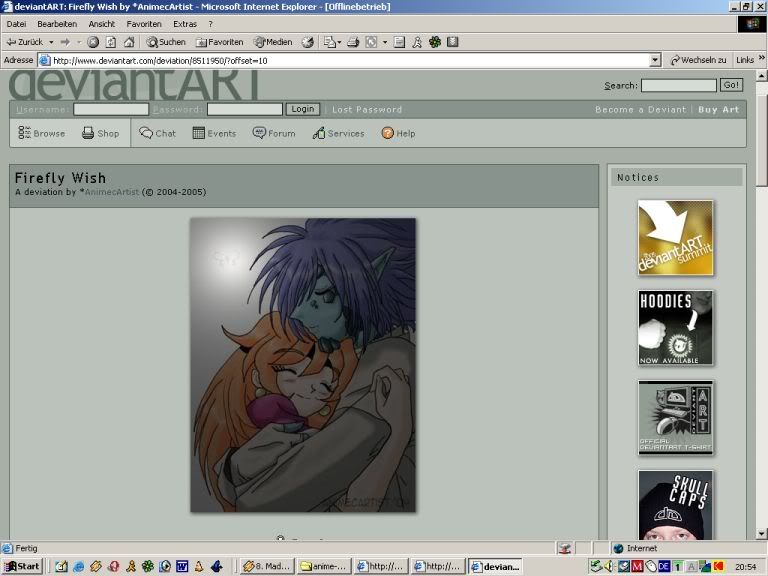
Task: Click the Firefly Wish artwork image
Action: pos(303,365)
